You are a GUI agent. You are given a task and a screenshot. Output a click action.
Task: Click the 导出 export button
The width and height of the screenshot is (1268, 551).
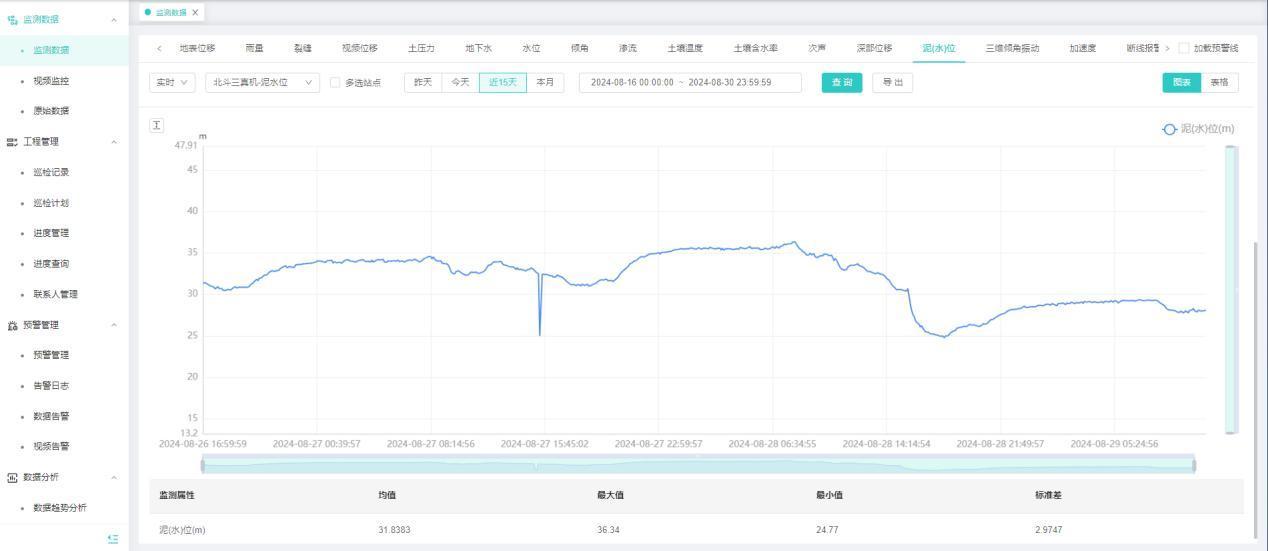(x=892, y=83)
